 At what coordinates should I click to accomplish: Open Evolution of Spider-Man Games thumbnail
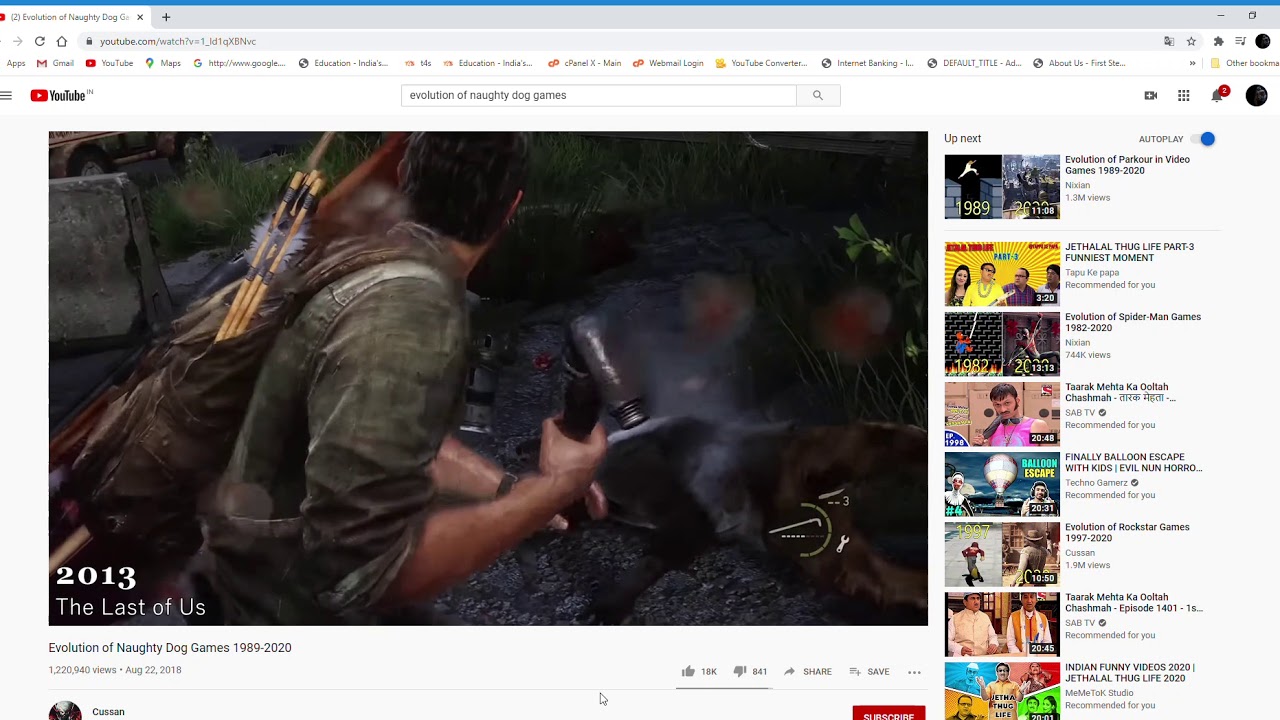point(1002,344)
